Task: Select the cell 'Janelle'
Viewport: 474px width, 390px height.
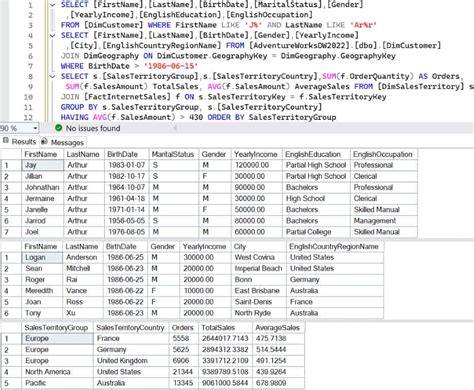Action: coord(43,210)
